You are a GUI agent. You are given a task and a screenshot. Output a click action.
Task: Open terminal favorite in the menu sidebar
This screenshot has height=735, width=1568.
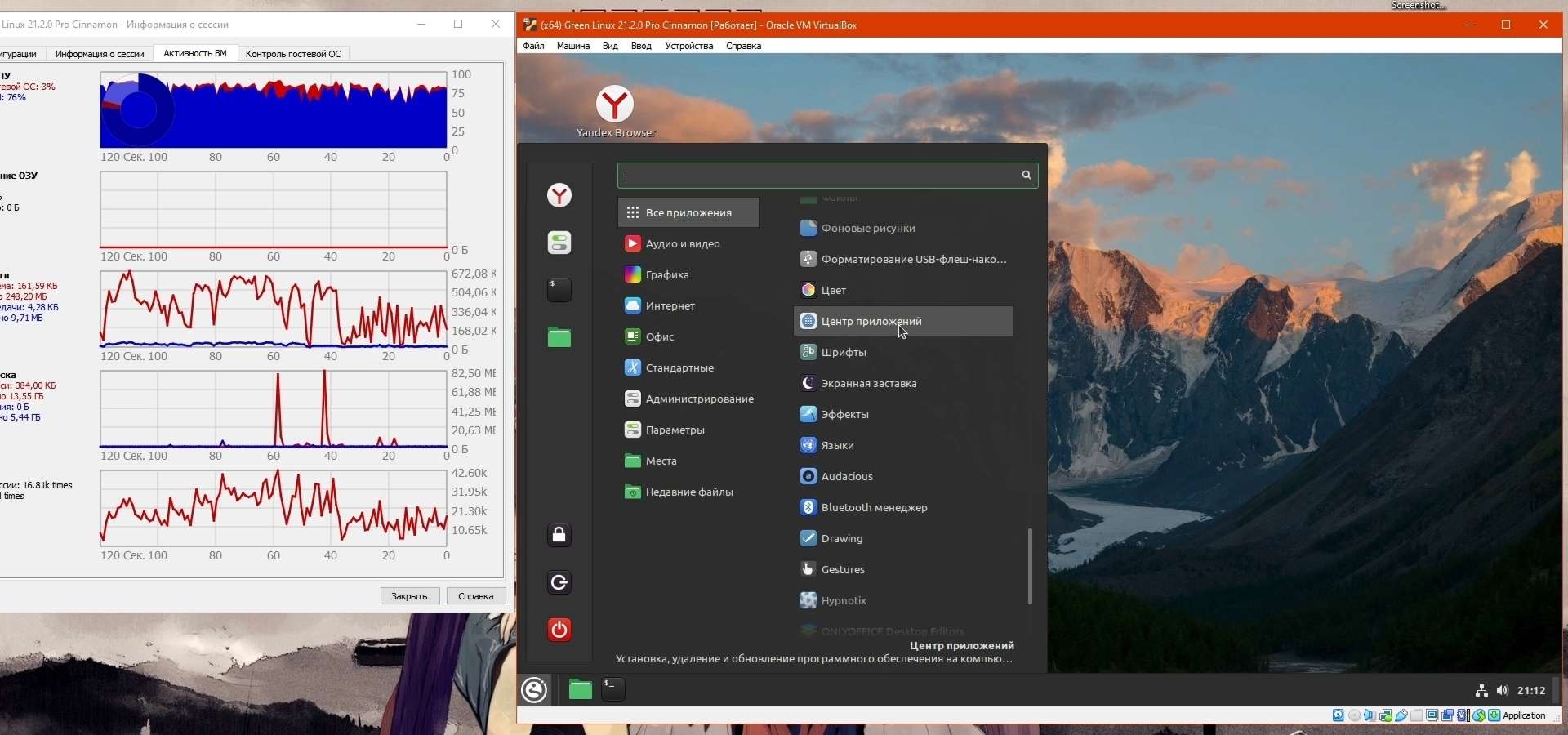[559, 290]
